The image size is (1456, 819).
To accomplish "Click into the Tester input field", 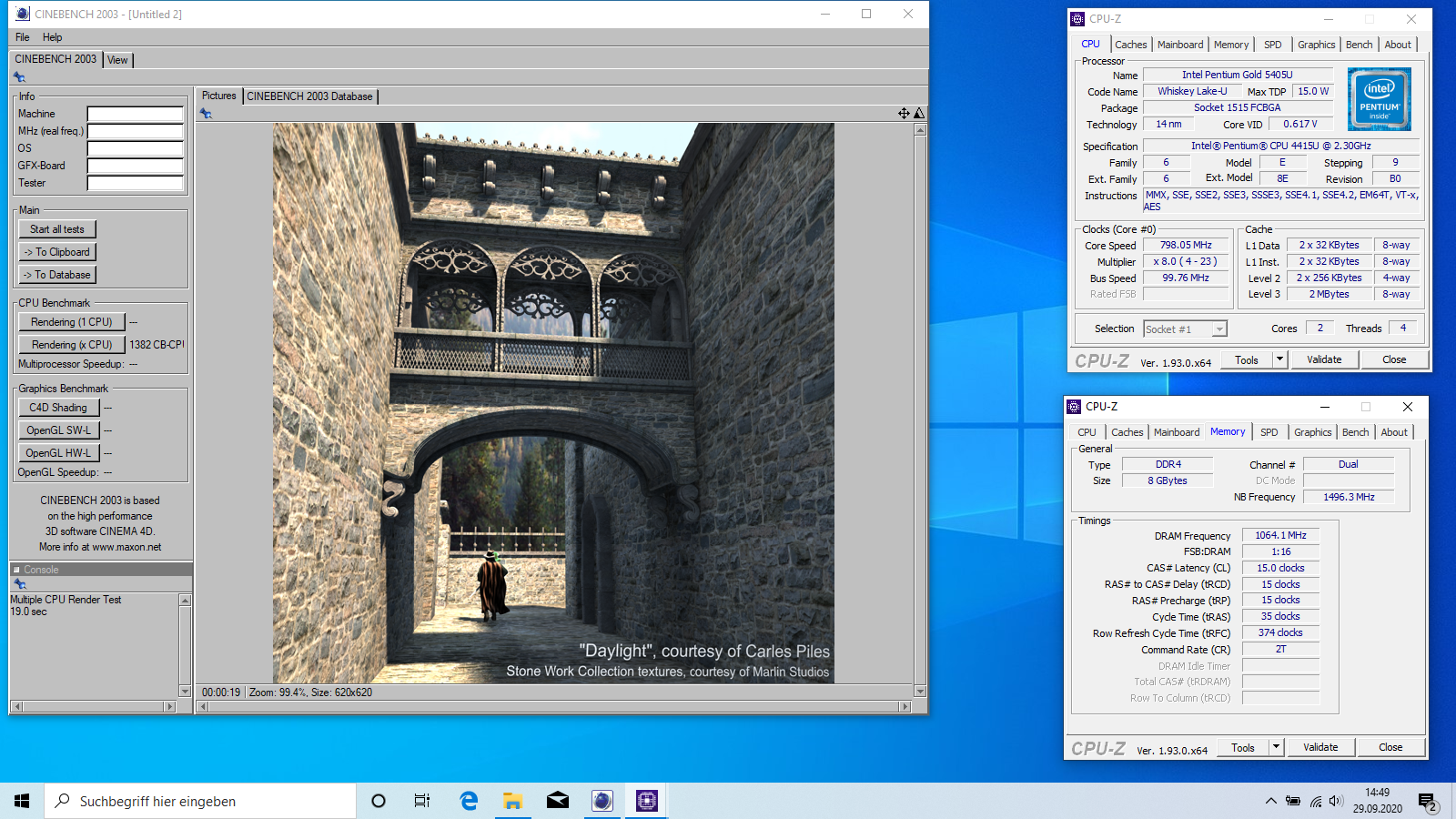I will (136, 184).
